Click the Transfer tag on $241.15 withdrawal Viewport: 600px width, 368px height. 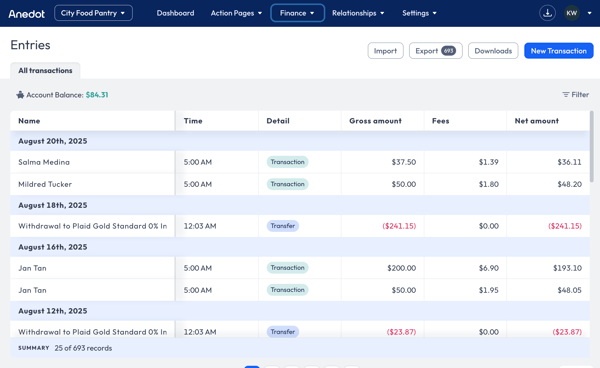point(282,226)
